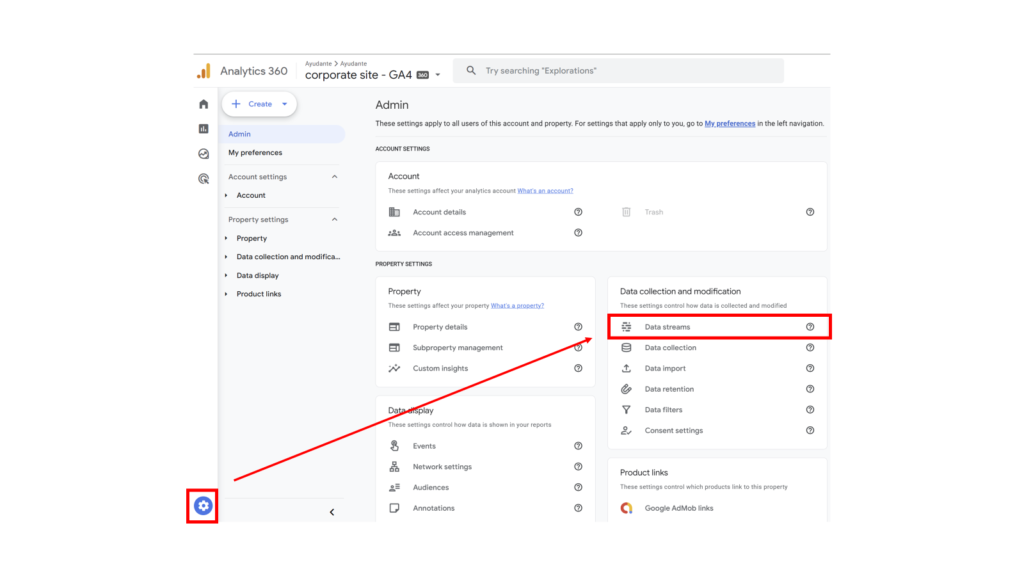Image resolution: width=1024 pixels, height=576 pixels.
Task: Open Subproperty management
Action: (x=458, y=347)
